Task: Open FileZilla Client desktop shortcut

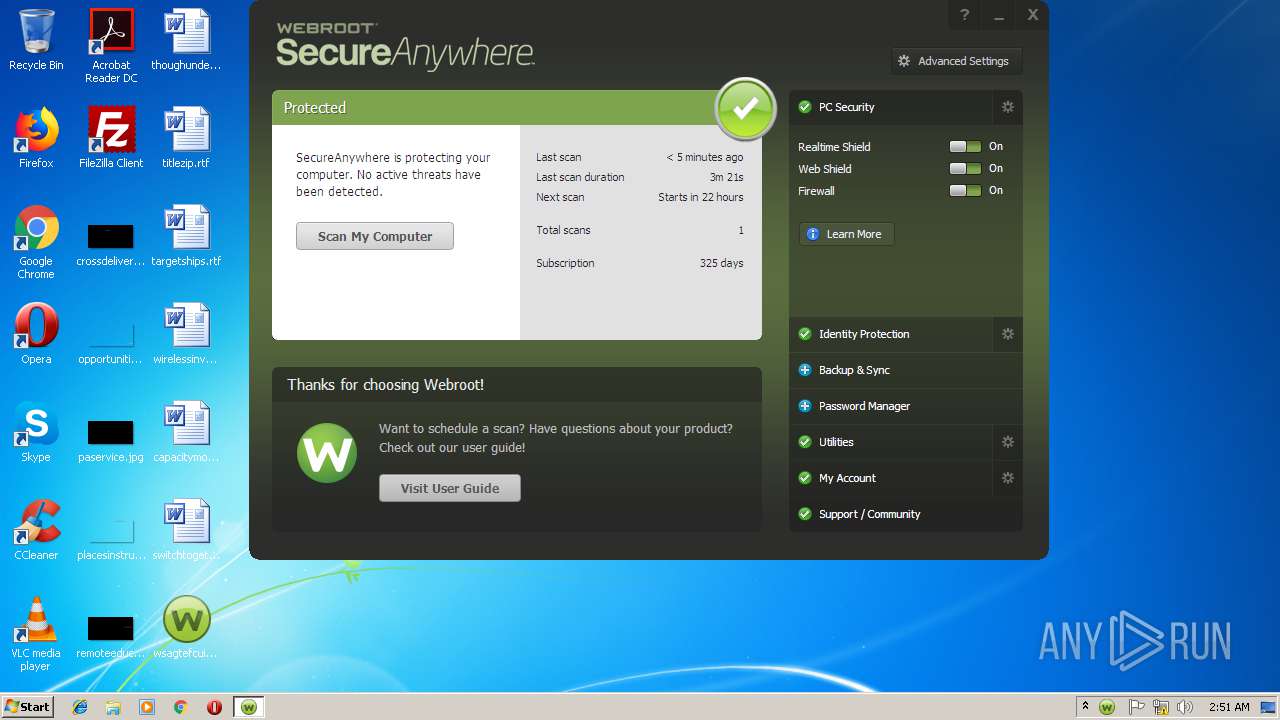Action: coord(111,138)
